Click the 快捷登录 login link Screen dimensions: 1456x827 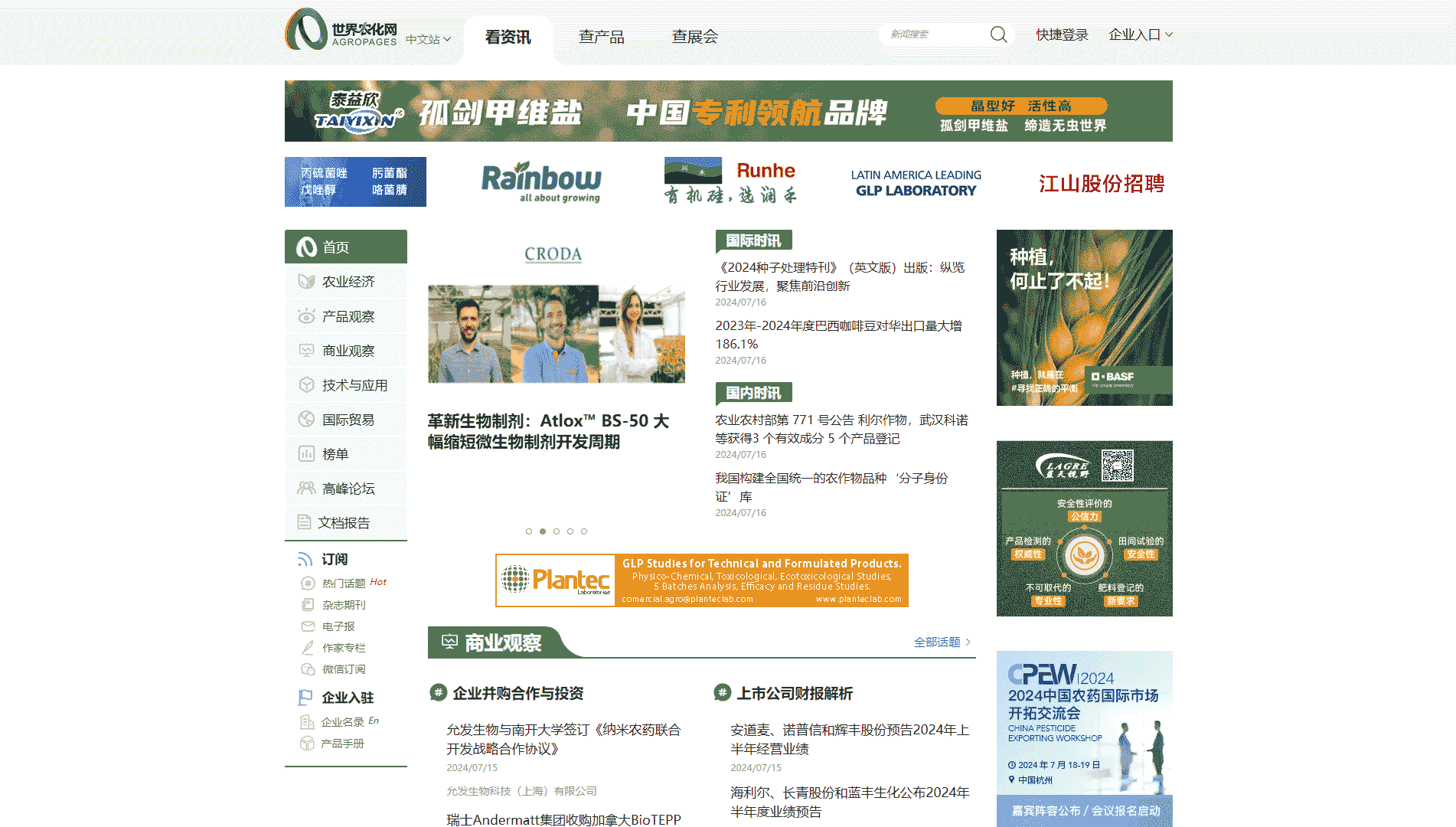1062,34
